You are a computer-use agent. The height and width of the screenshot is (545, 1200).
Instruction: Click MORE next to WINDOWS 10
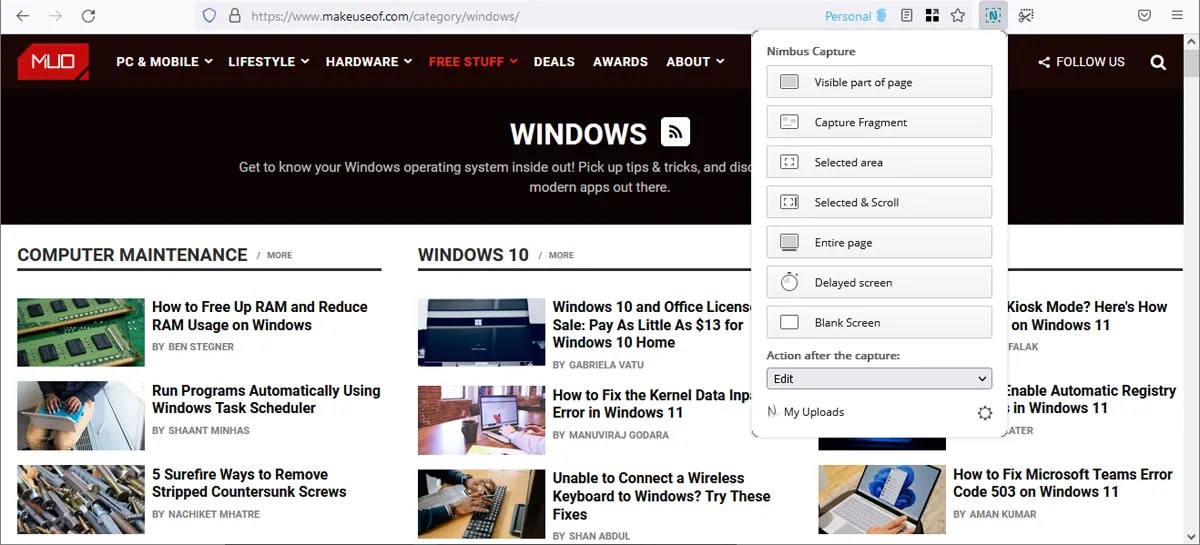[561, 255]
